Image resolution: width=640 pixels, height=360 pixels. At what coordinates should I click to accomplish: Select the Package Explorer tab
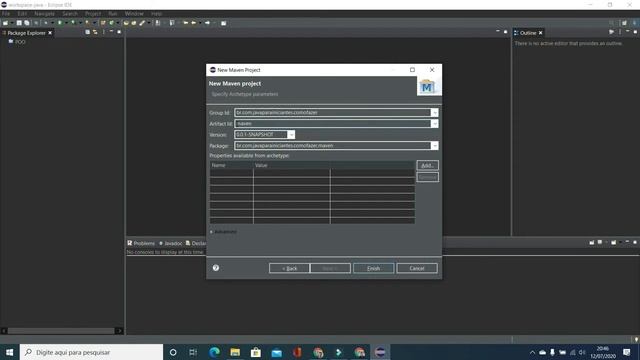pyautogui.click(x=26, y=33)
